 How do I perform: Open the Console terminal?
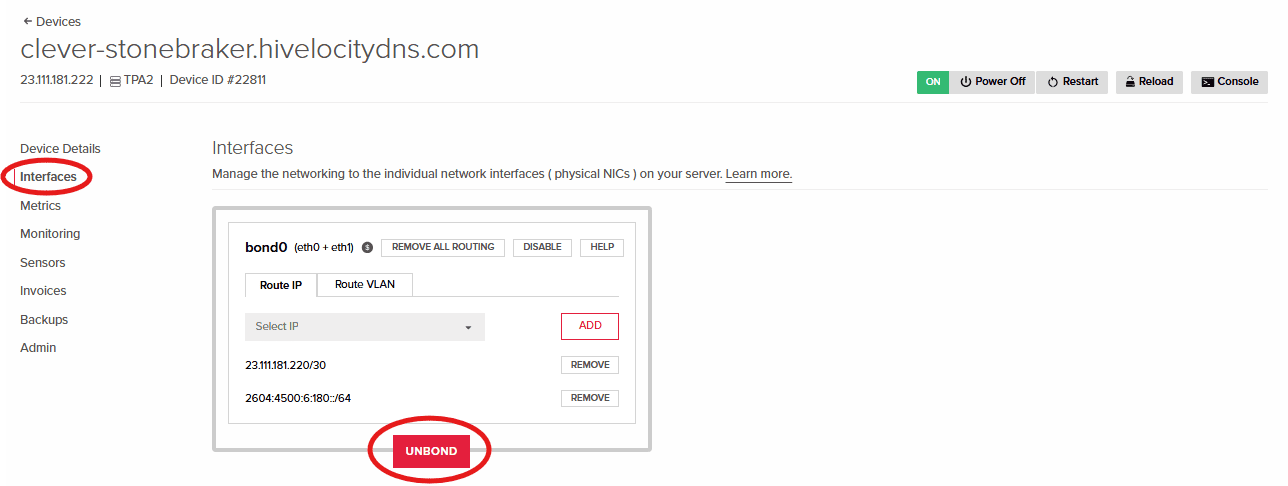(1229, 82)
